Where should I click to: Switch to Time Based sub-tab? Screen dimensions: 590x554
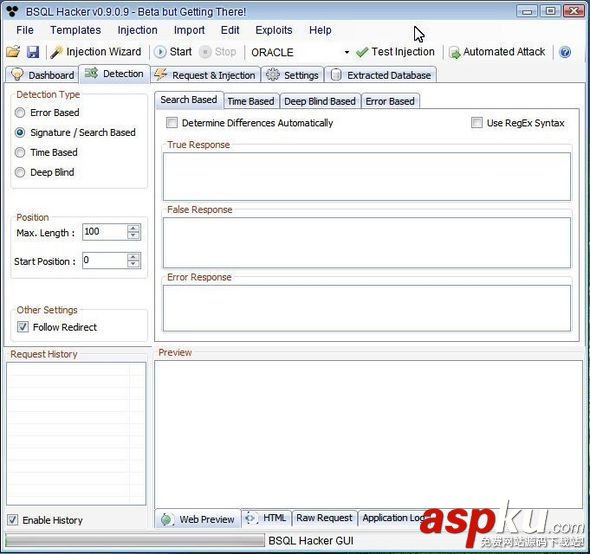[x=251, y=101]
